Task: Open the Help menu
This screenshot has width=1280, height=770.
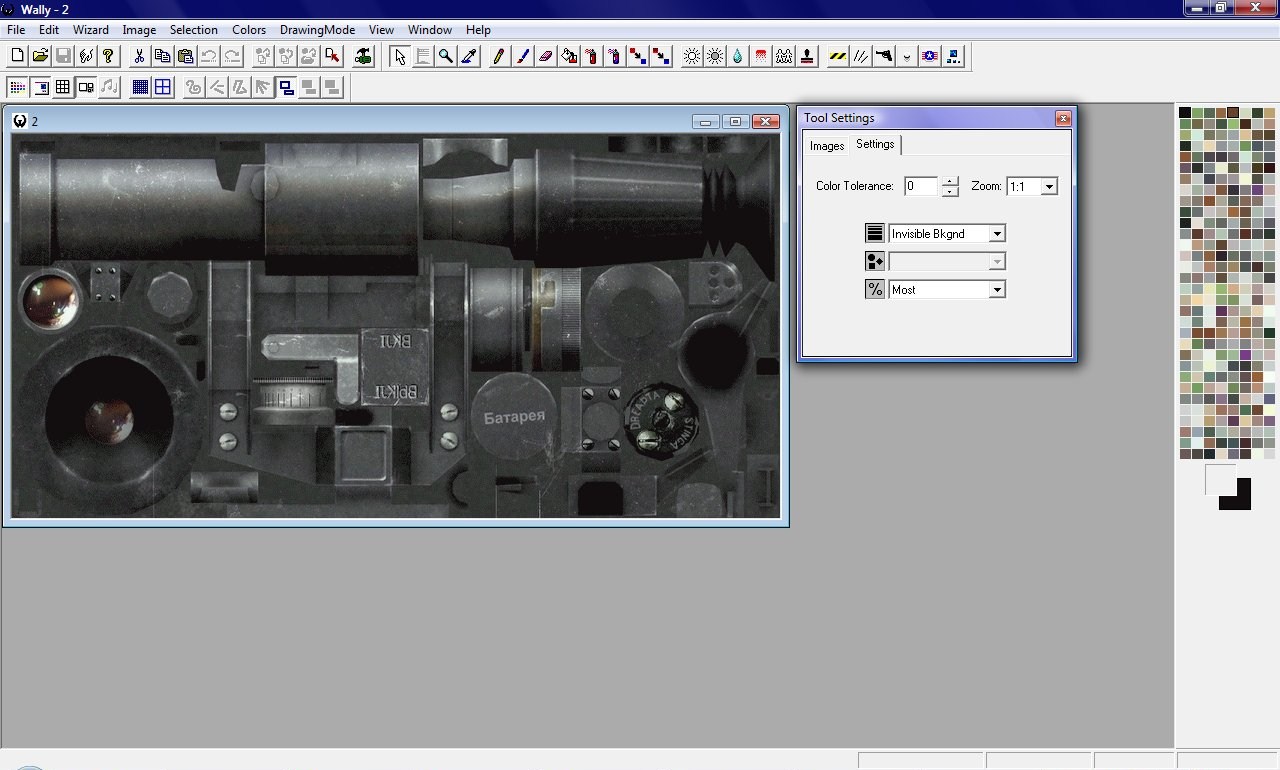Action: click(478, 29)
